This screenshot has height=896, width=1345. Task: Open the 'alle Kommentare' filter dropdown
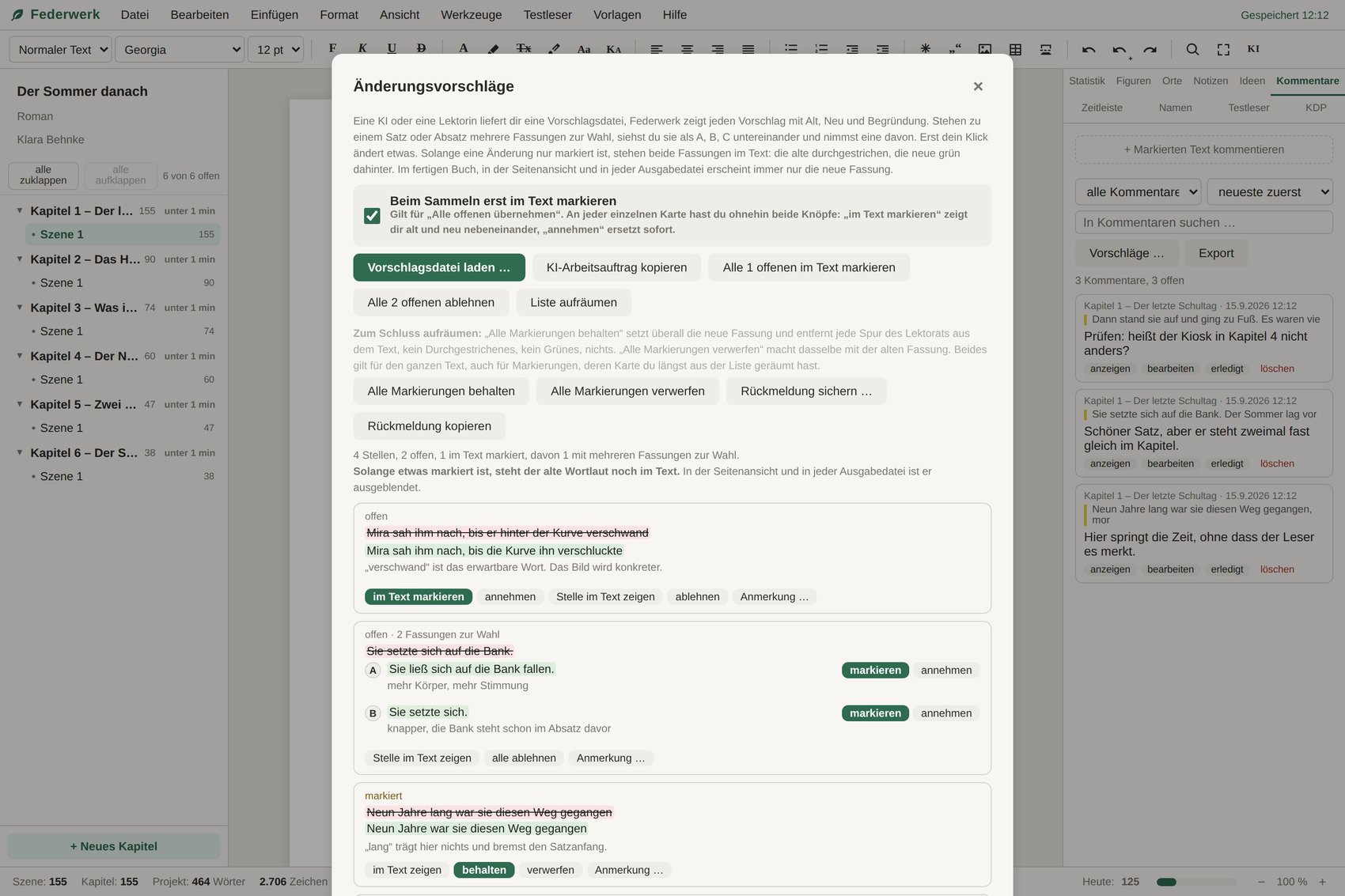[x=1138, y=191]
